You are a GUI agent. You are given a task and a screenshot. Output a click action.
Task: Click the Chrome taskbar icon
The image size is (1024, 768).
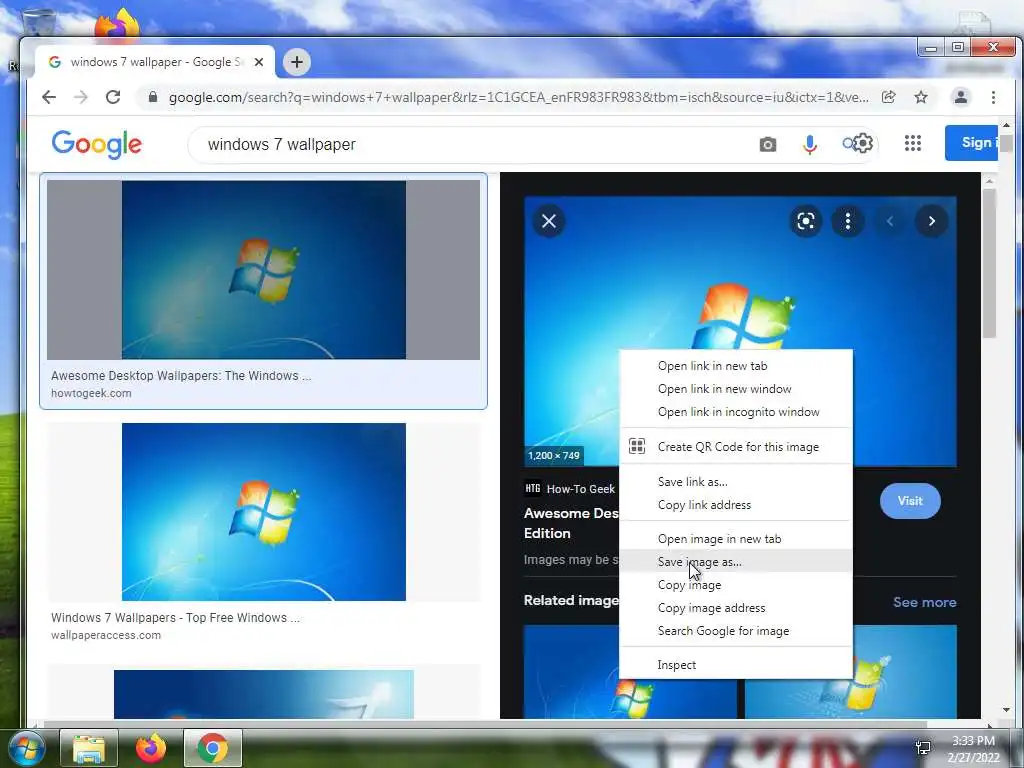pos(212,748)
